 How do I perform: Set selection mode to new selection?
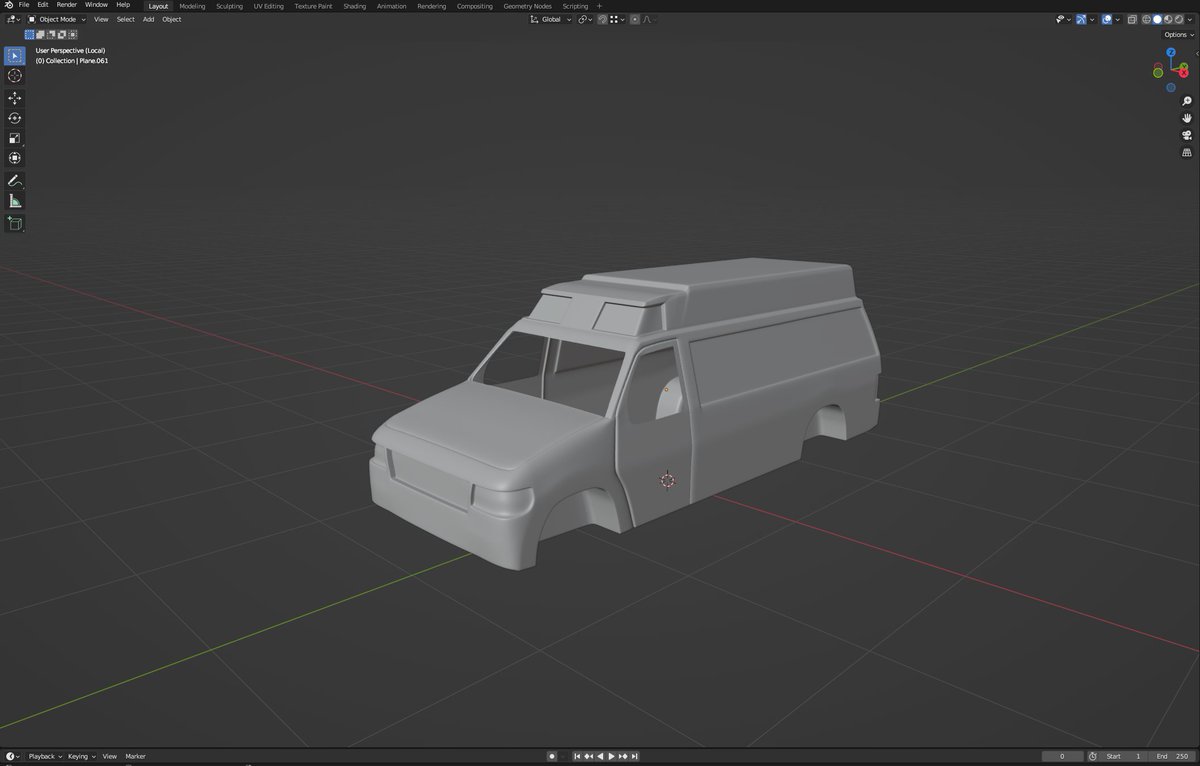[29, 34]
